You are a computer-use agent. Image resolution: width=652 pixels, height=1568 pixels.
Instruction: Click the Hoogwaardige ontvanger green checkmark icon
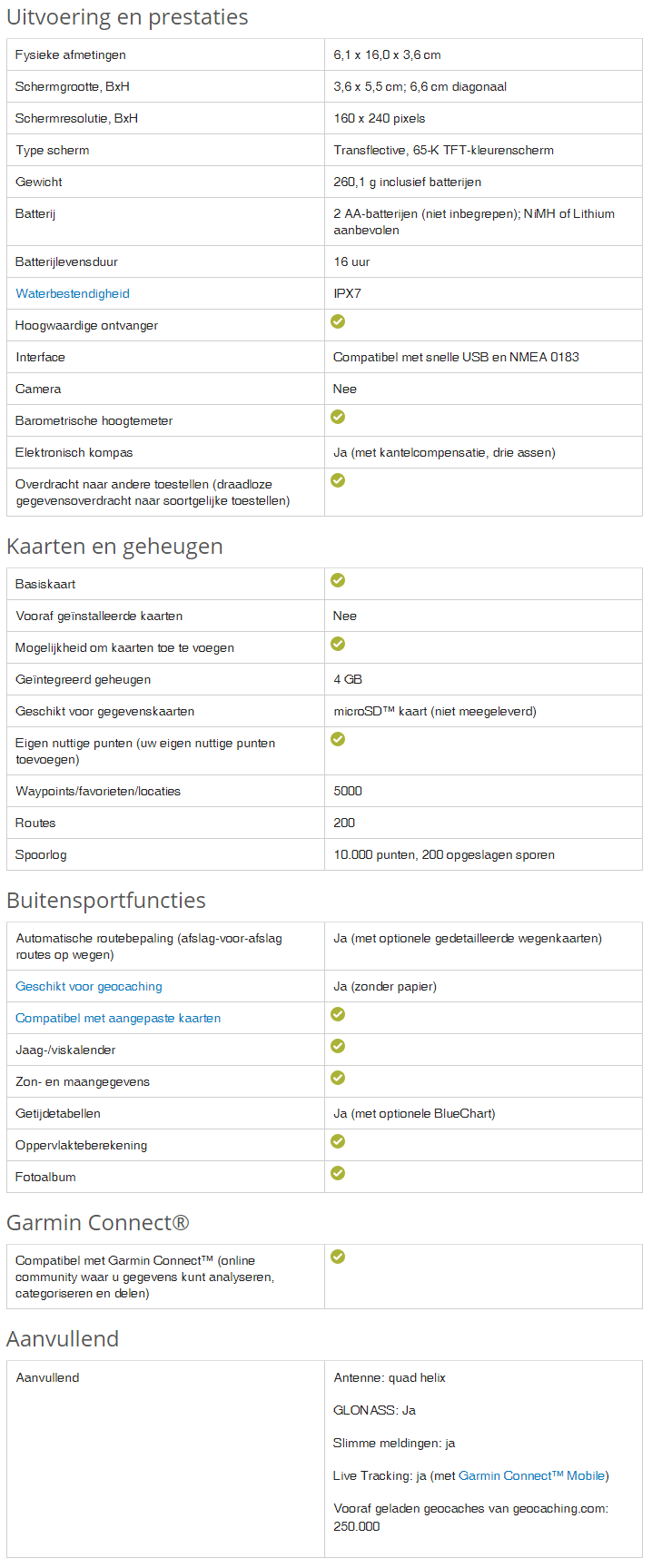pyautogui.click(x=338, y=321)
